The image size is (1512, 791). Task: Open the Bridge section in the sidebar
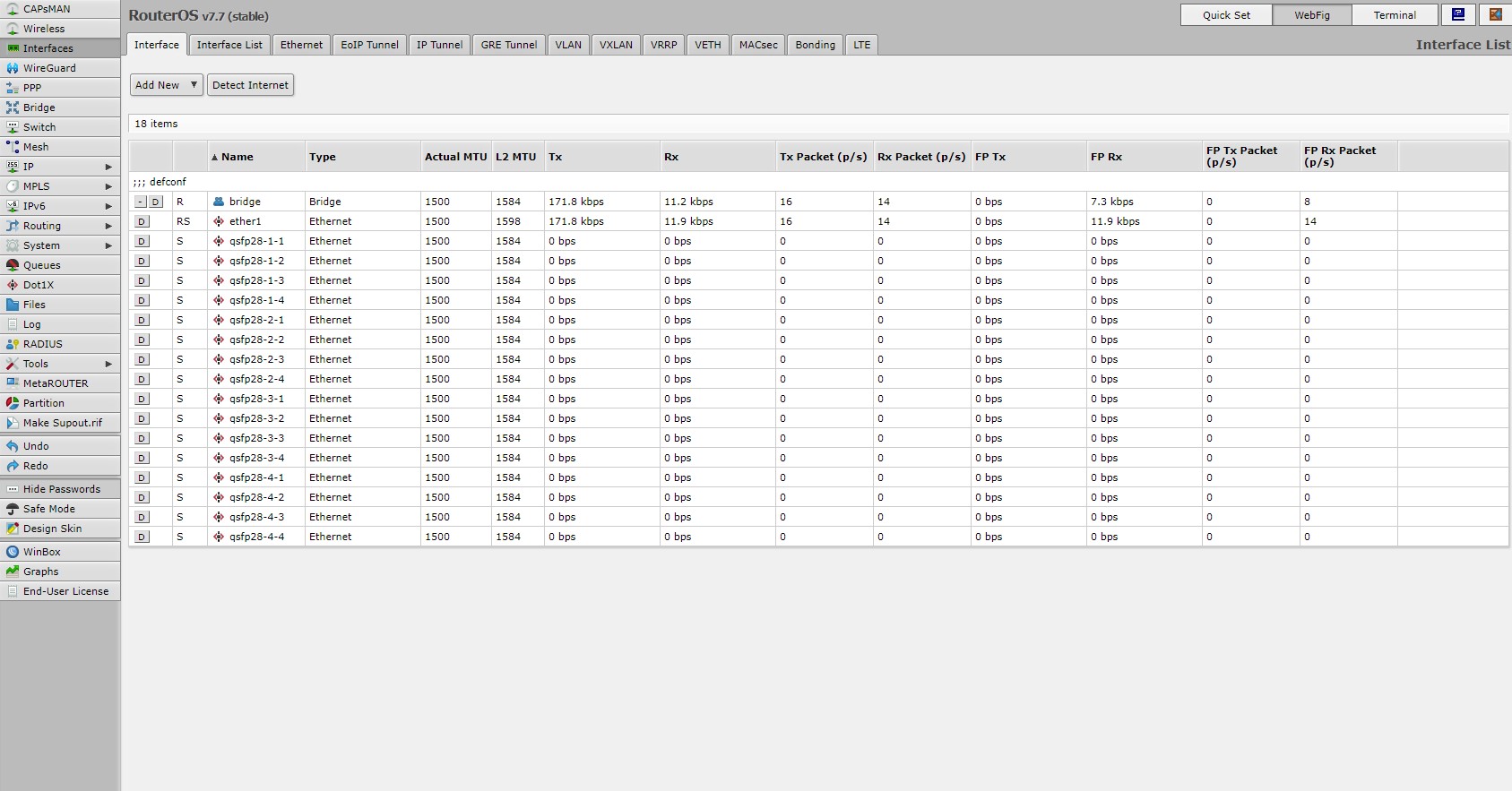tap(60, 107)
